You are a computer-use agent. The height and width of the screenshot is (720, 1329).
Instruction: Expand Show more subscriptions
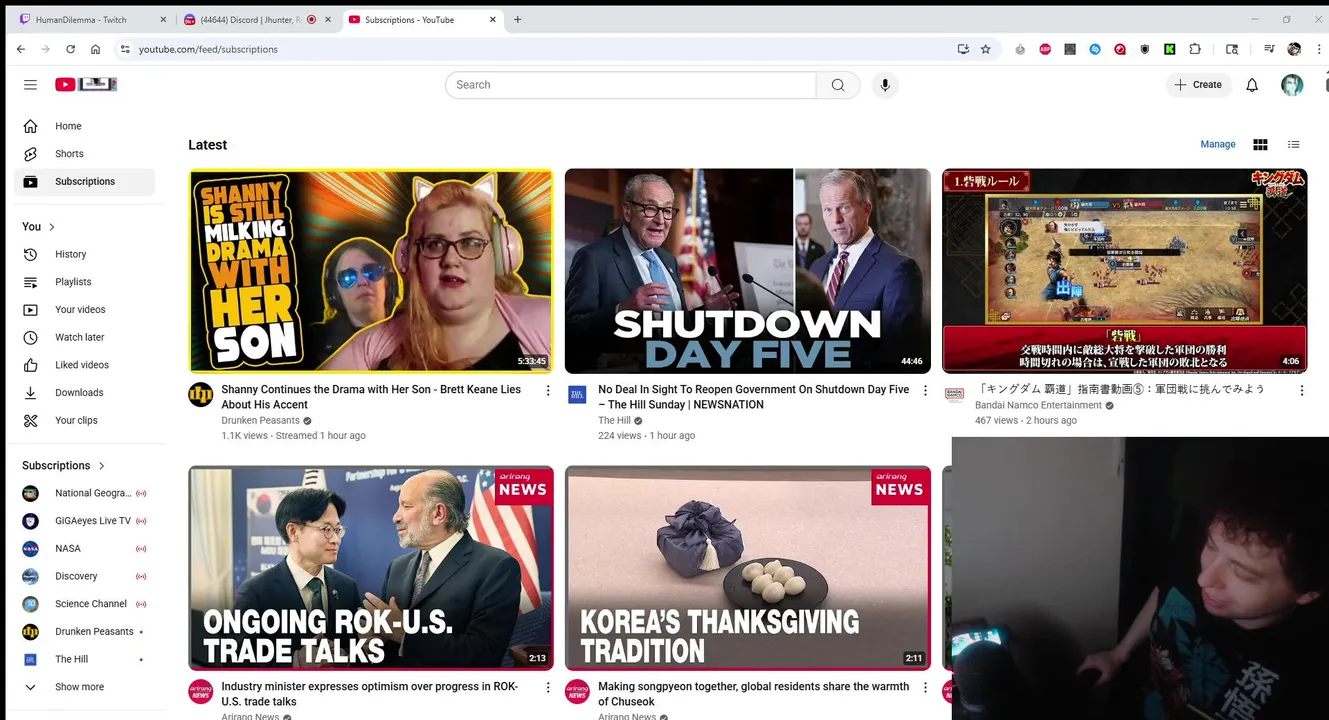(85, 687)
